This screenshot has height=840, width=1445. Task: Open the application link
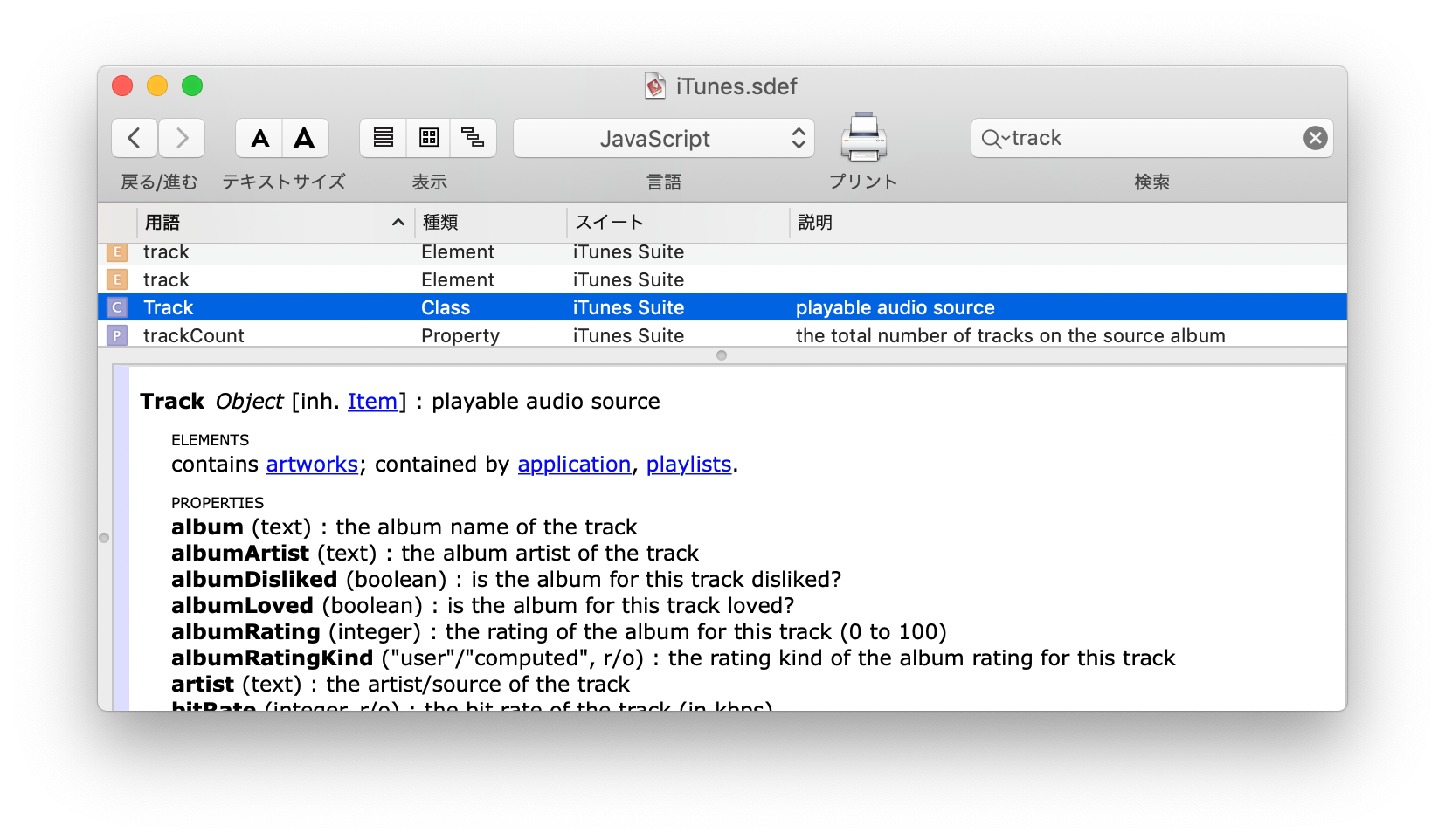[574, 465]
